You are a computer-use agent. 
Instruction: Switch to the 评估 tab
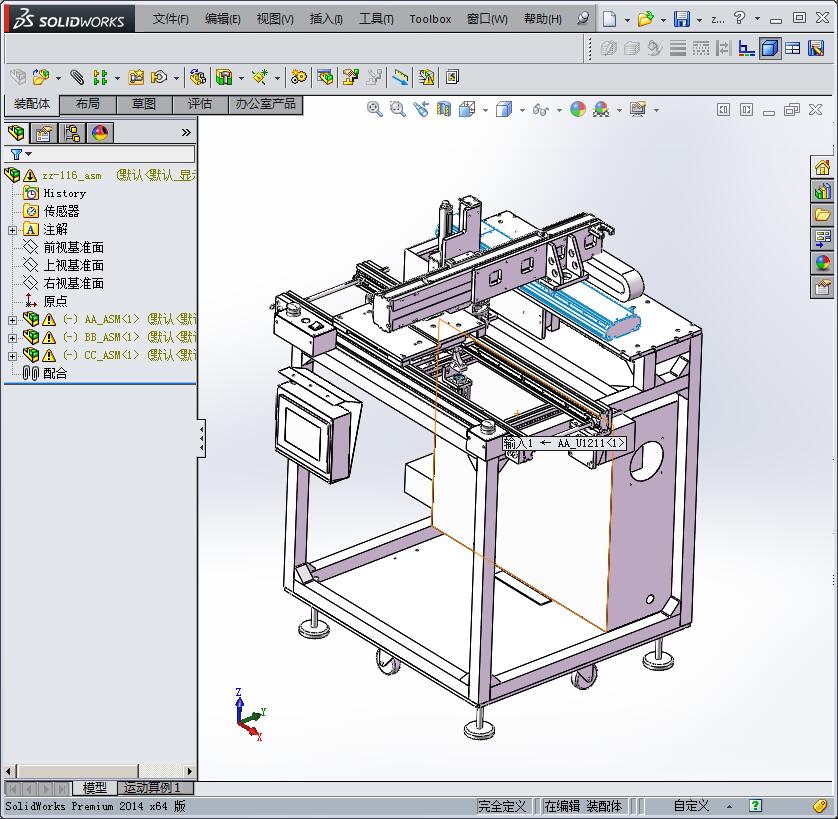(200, 104)
